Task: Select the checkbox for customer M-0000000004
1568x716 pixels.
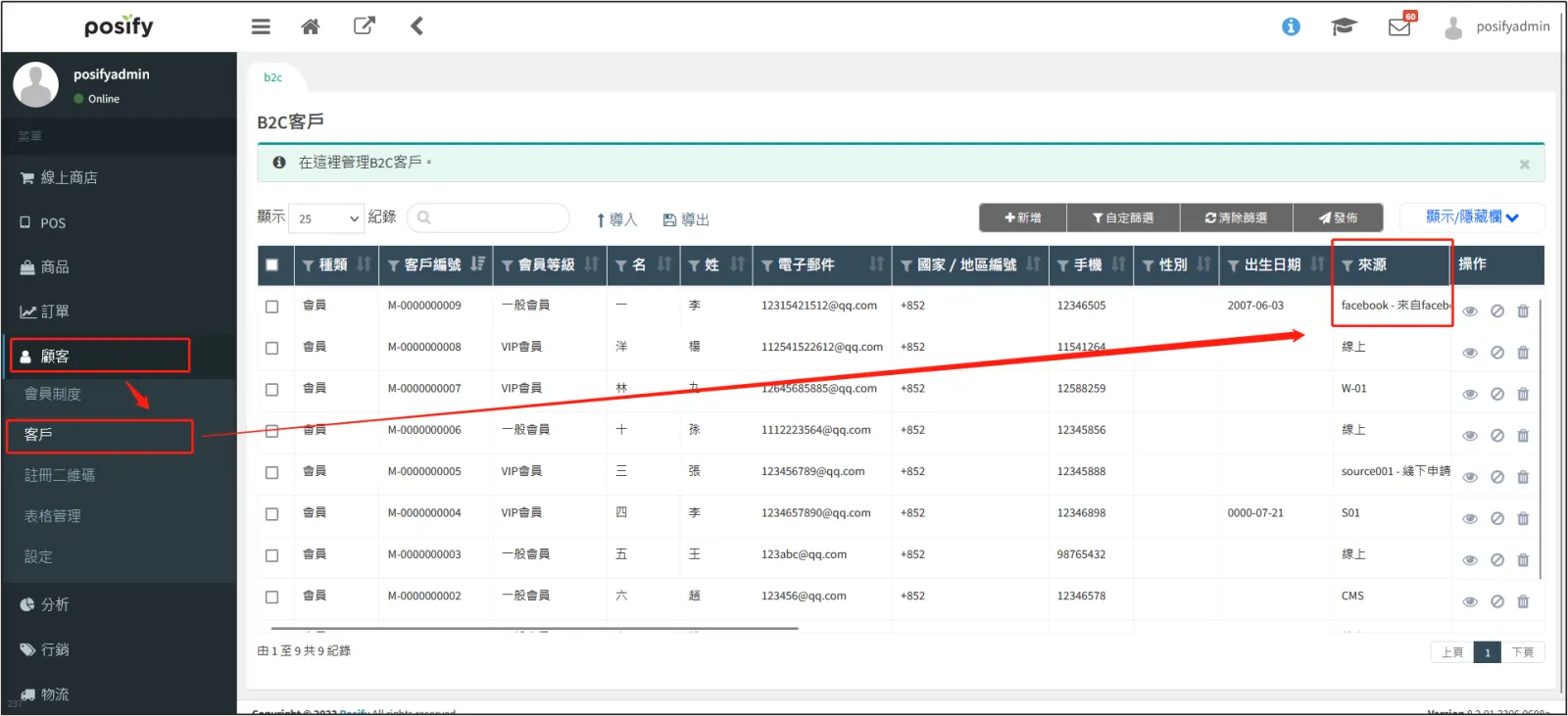Action: click(x=272, y=514)
